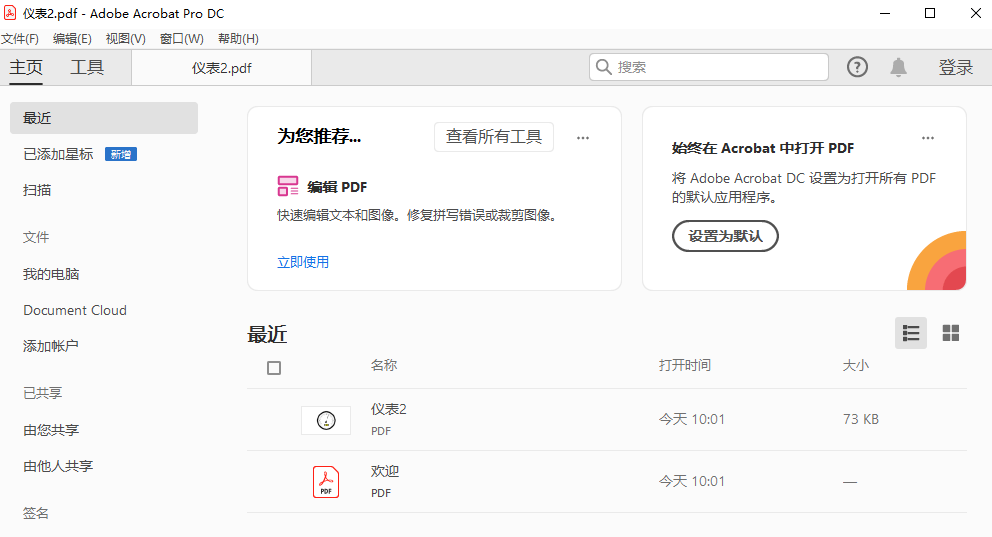Click the 新增 badge beside 已添加星标
992x537 pixels.
[121, 154]
